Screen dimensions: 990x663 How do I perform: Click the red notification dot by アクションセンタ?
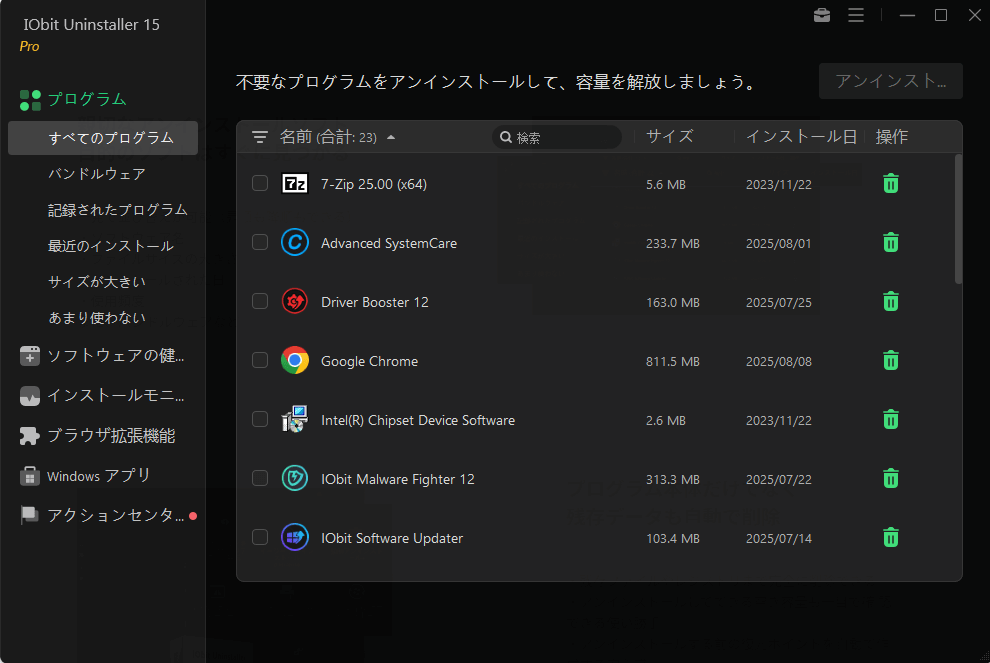click(193, 516)
